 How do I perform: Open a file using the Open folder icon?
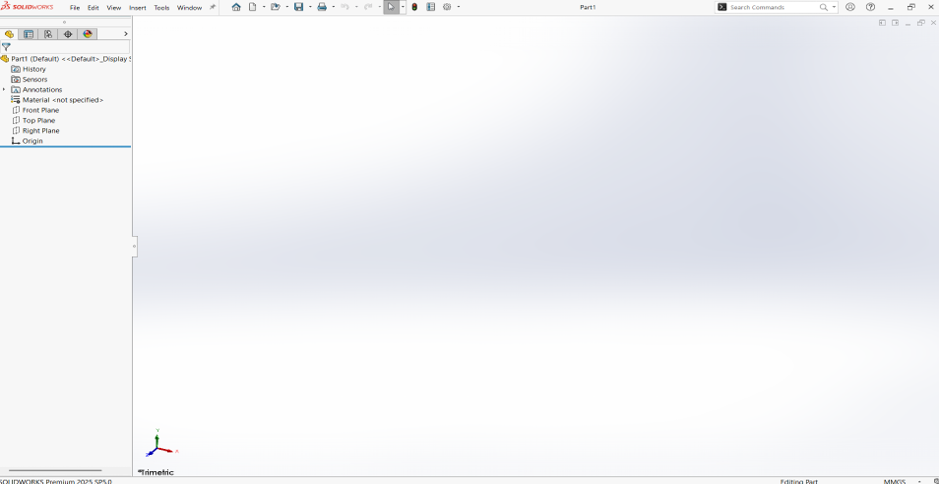[x=275, y=7]
